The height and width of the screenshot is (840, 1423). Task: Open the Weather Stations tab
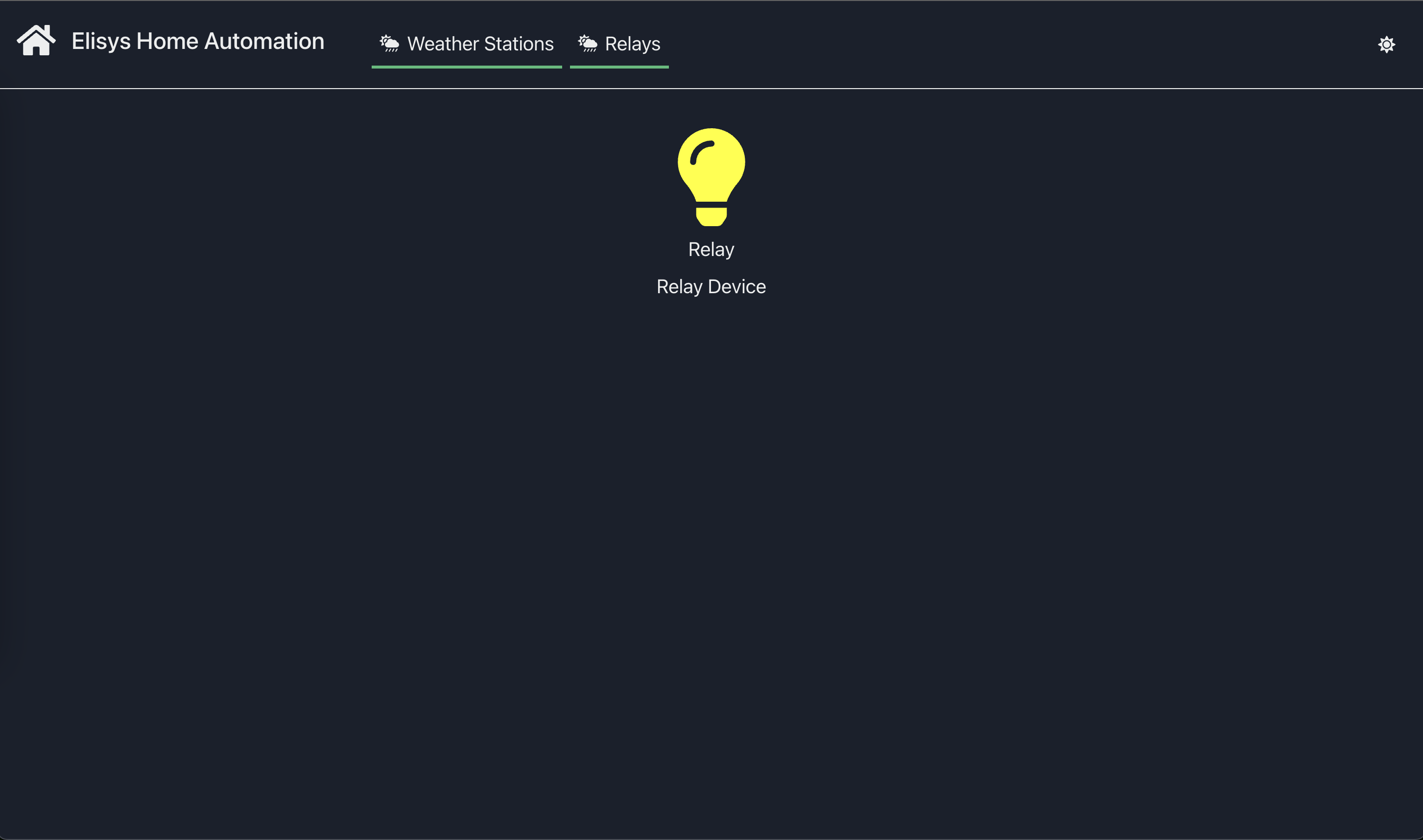(467, 44)
